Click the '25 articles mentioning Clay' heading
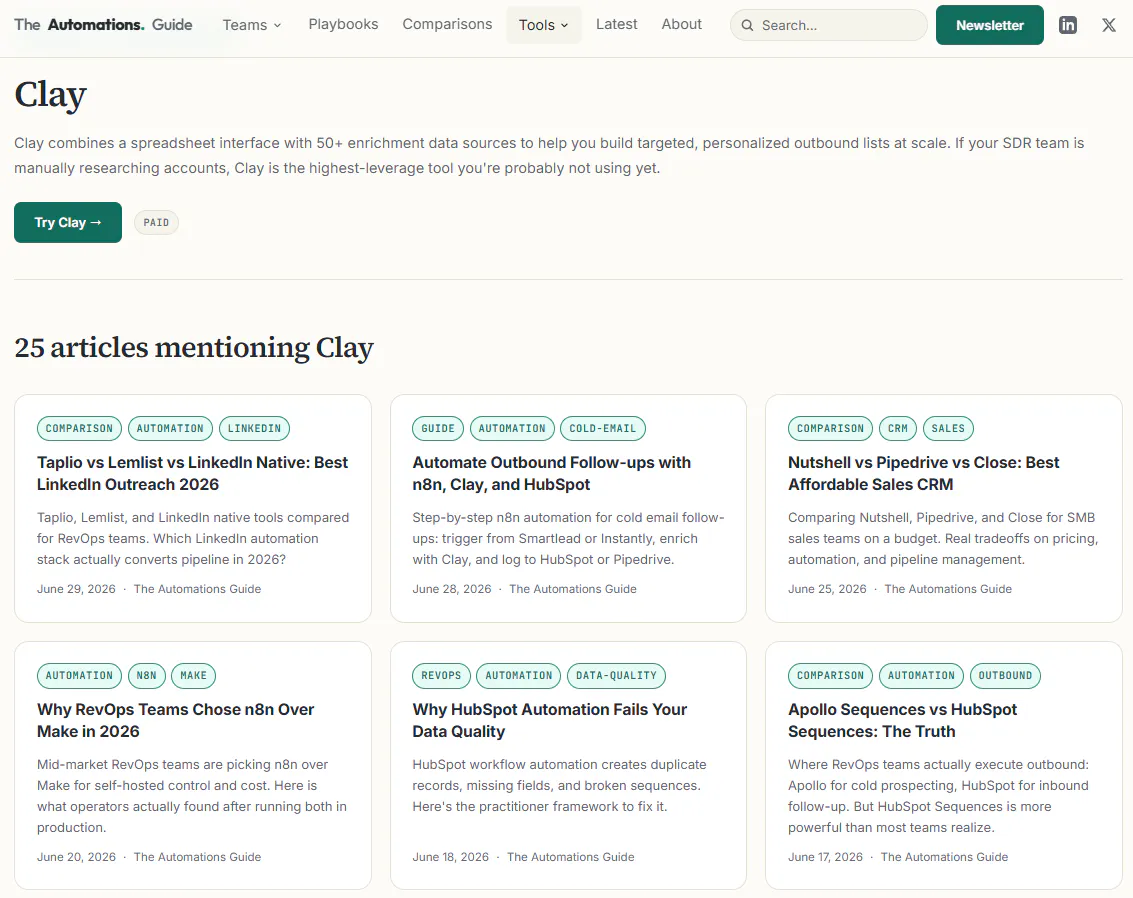1133x898 pixels. (x=194, y=348)
